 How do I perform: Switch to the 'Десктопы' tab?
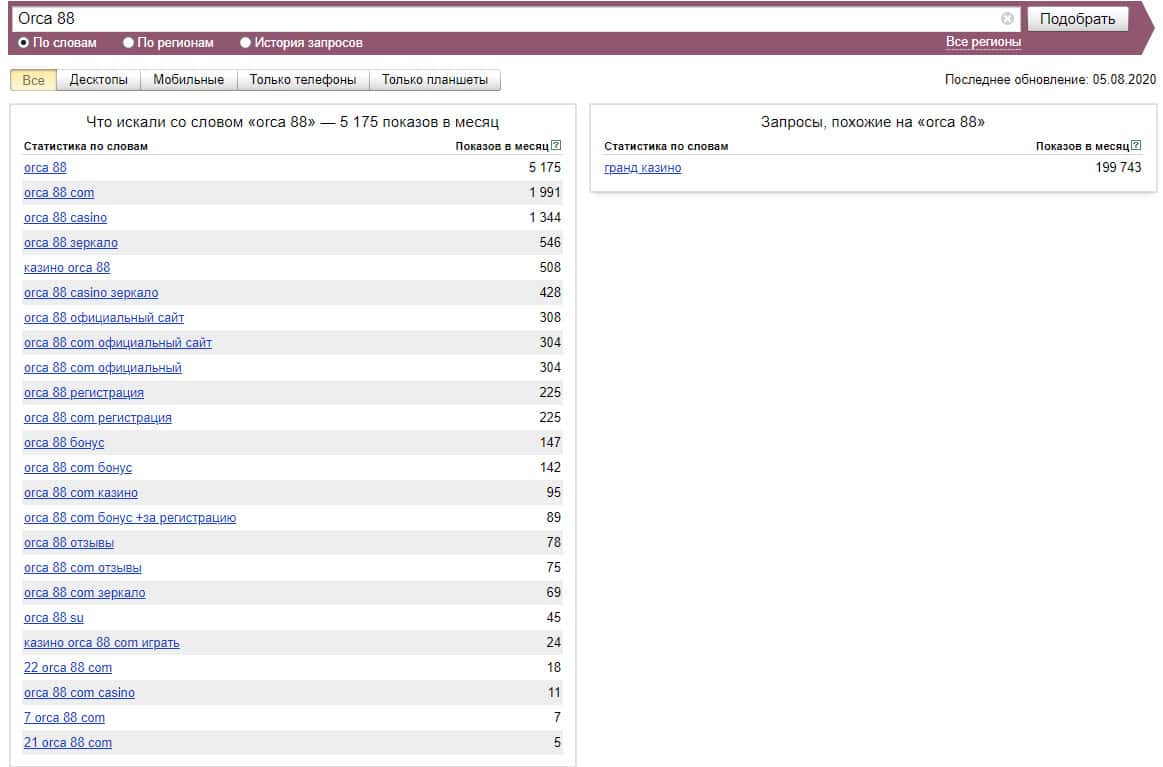98,80
